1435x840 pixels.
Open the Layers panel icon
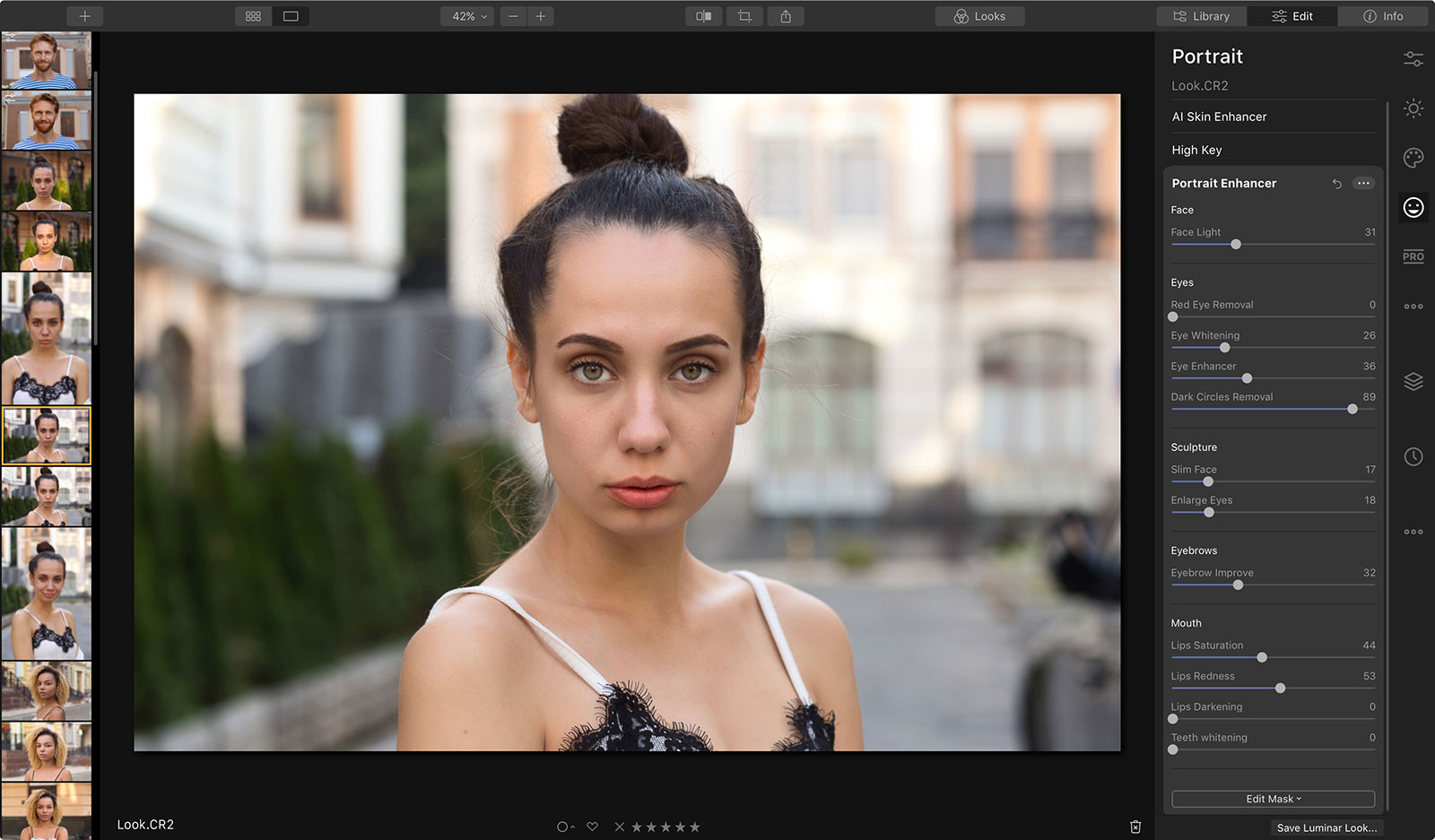pyautogui.click(x=1413, y=382)
